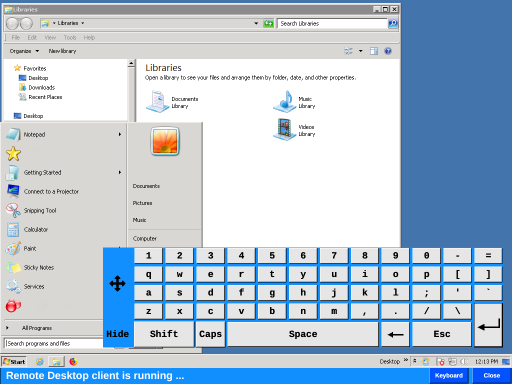Open Explorer help question mark icon
This screenshot has height=384, width=512.
(388, 51)
